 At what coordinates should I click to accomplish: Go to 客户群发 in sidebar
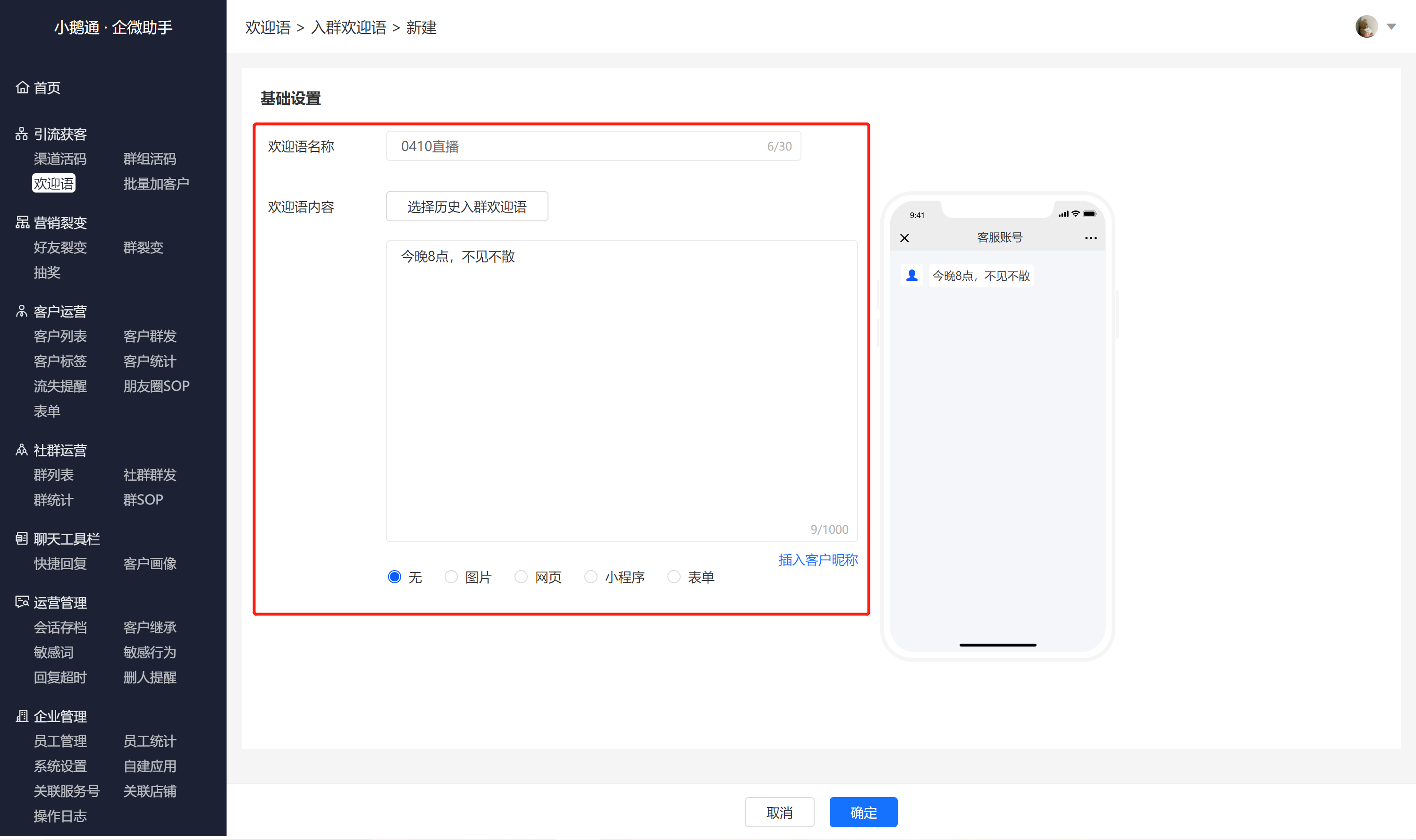pyautogui.click(x=150, y=336)
